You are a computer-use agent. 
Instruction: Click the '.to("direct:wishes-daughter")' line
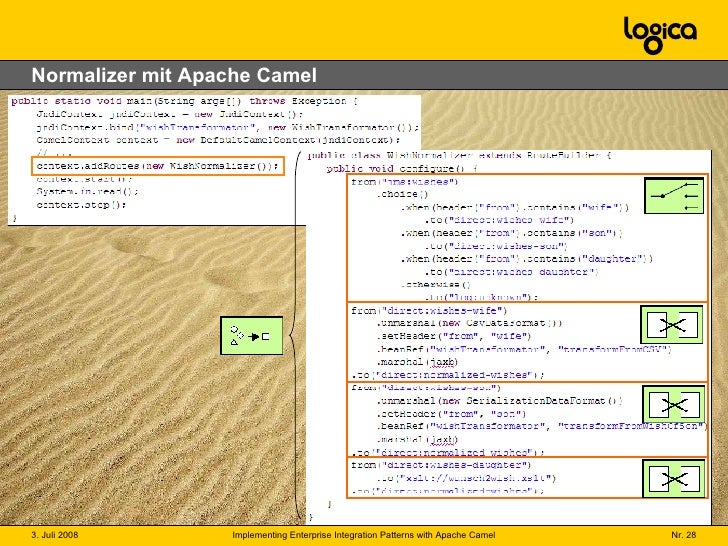click(511, 272)
